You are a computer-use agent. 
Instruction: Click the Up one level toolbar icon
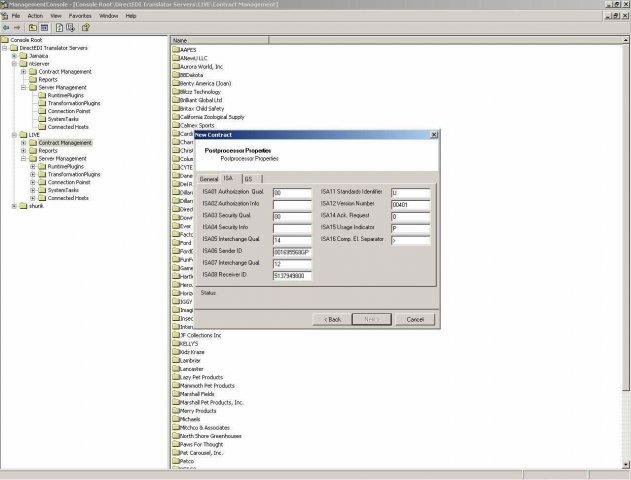coord(33,28)
